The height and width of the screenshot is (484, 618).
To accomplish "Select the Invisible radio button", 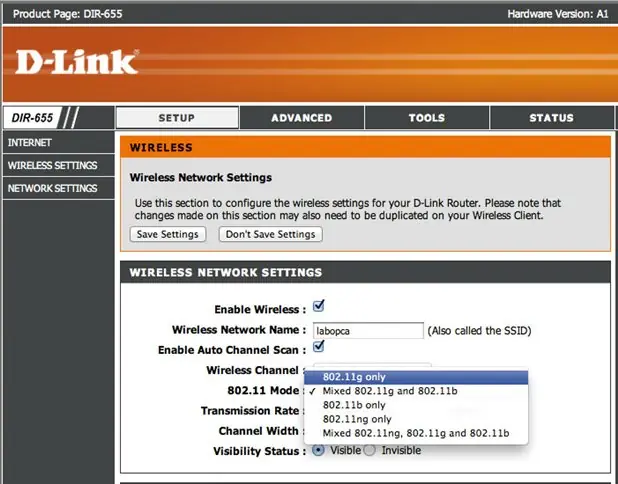I will pyautogui.click(x=369, y=450).
